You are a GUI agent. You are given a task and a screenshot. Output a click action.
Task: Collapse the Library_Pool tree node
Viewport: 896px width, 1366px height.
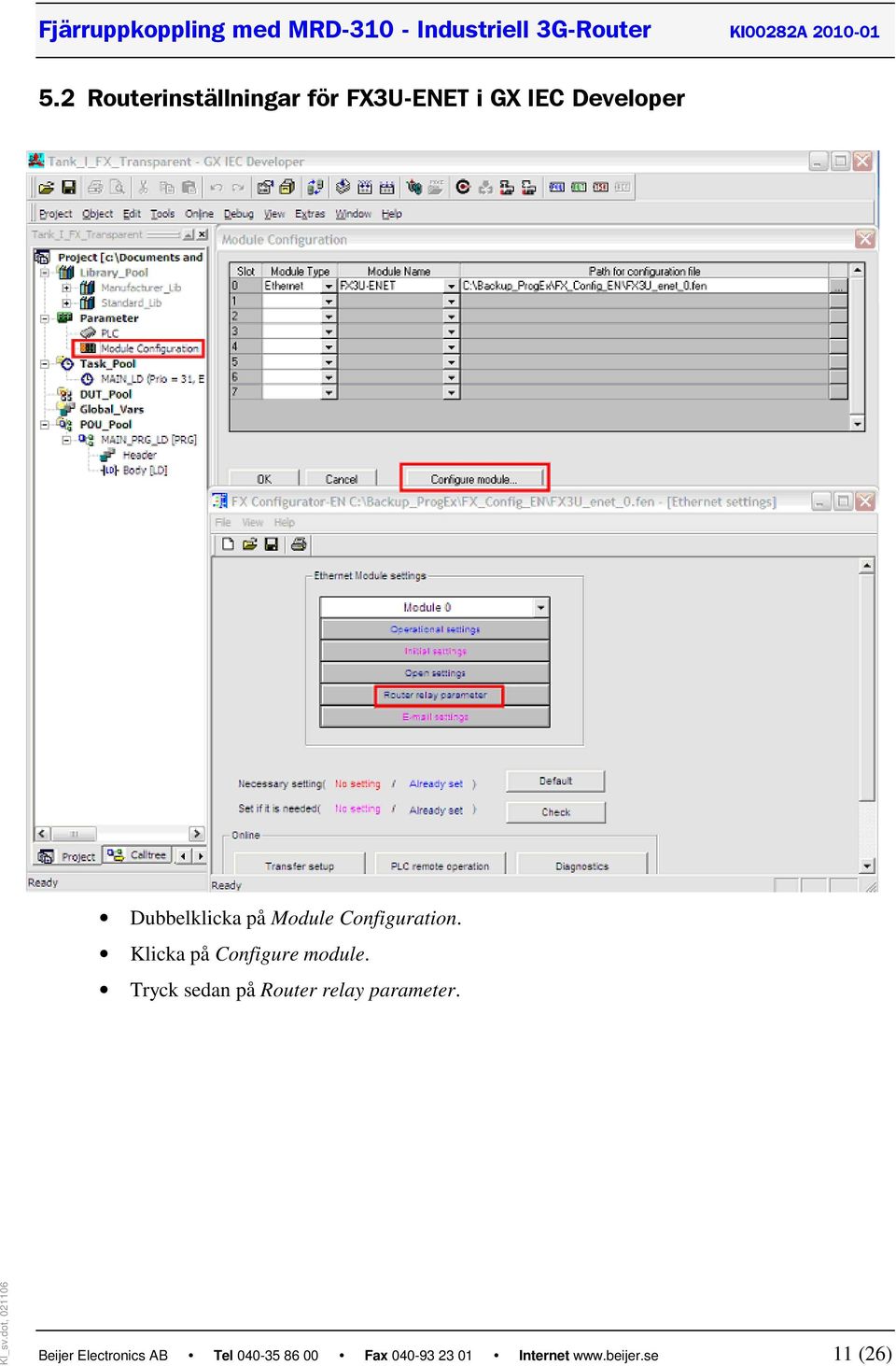point(44,273)
